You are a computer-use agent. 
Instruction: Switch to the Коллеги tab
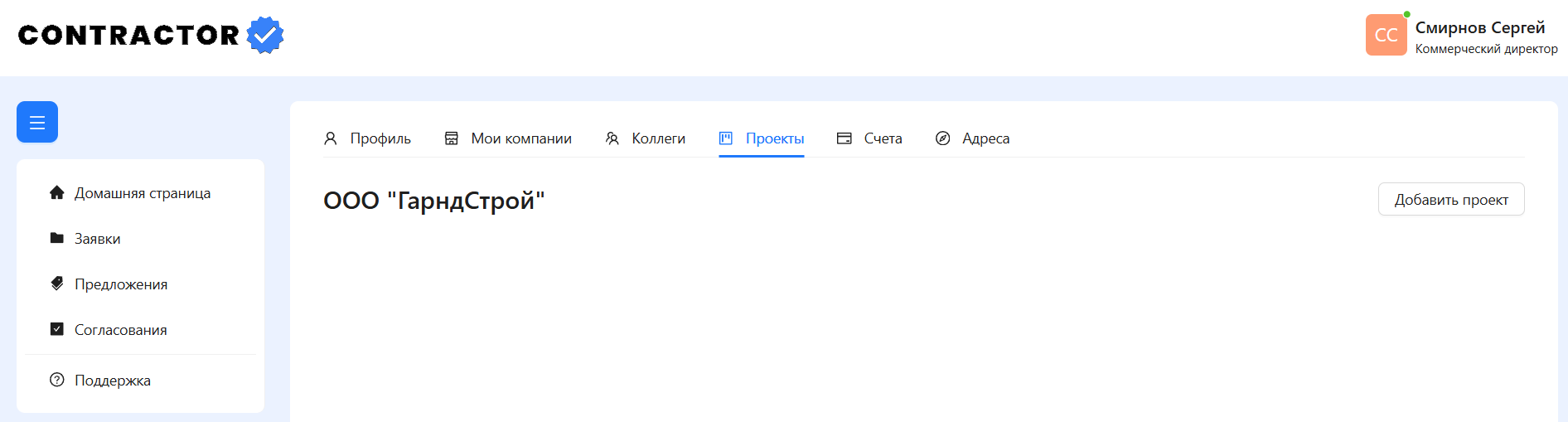(x=646, y=138)
